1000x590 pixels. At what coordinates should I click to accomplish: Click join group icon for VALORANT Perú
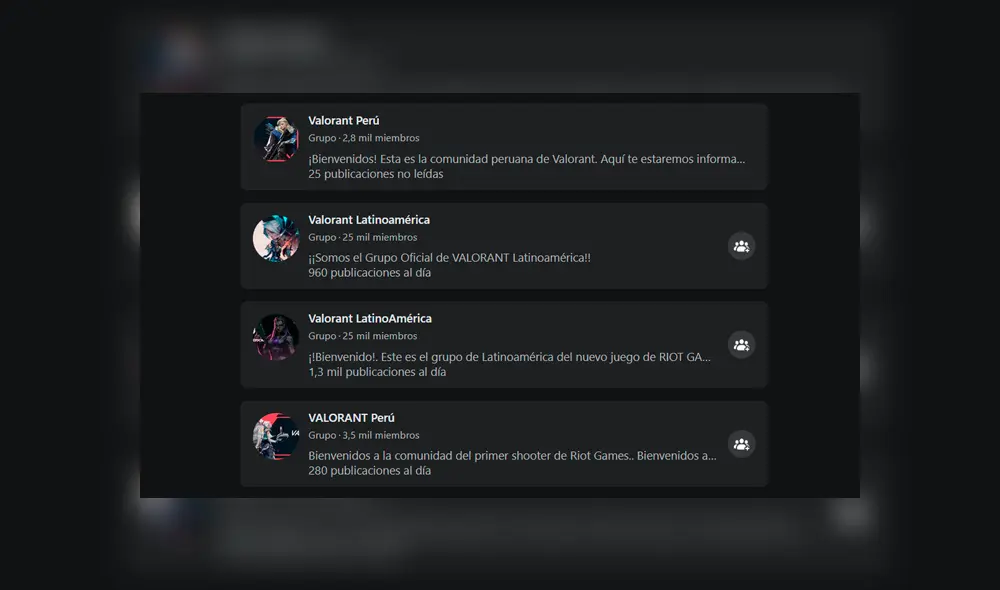pyautogui.click(x=741, y=445)
